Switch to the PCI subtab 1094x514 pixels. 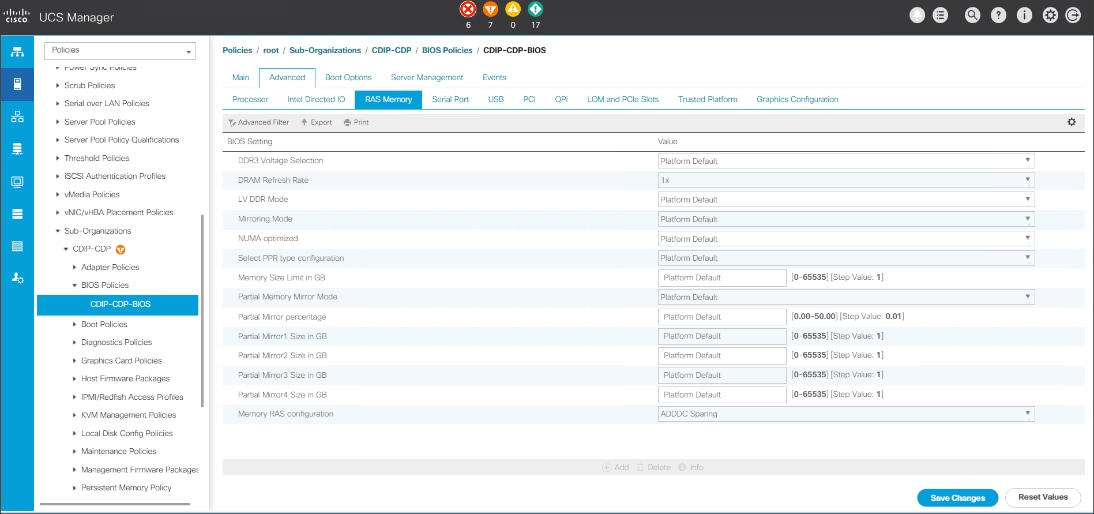[x=530, y=100]
